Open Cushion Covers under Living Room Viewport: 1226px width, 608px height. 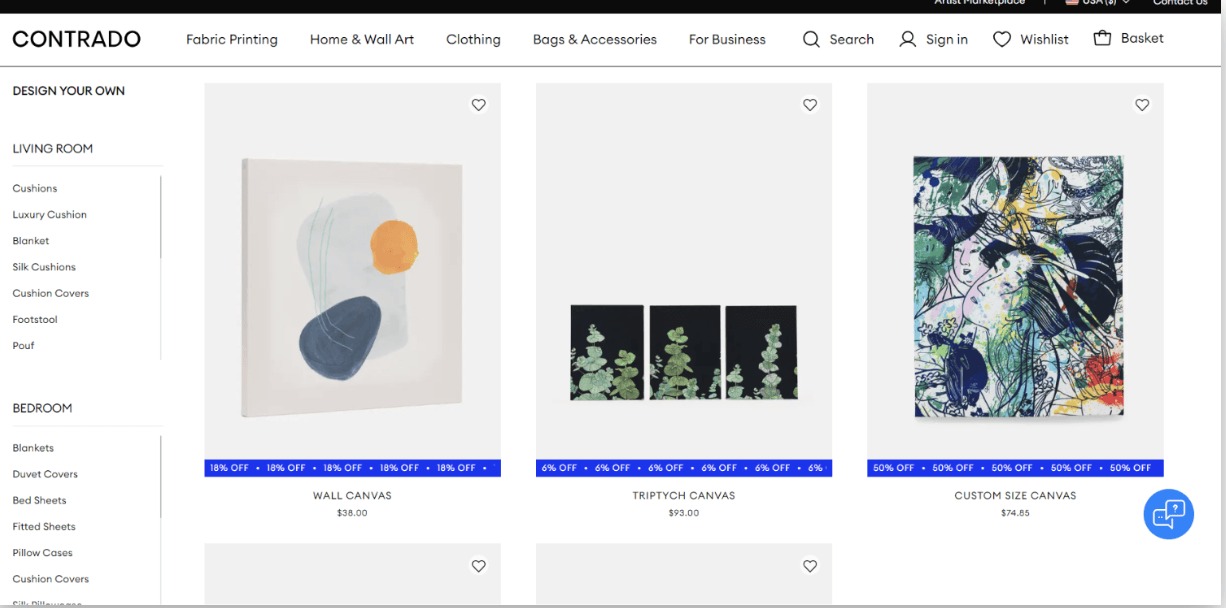(x=51, y=293)
